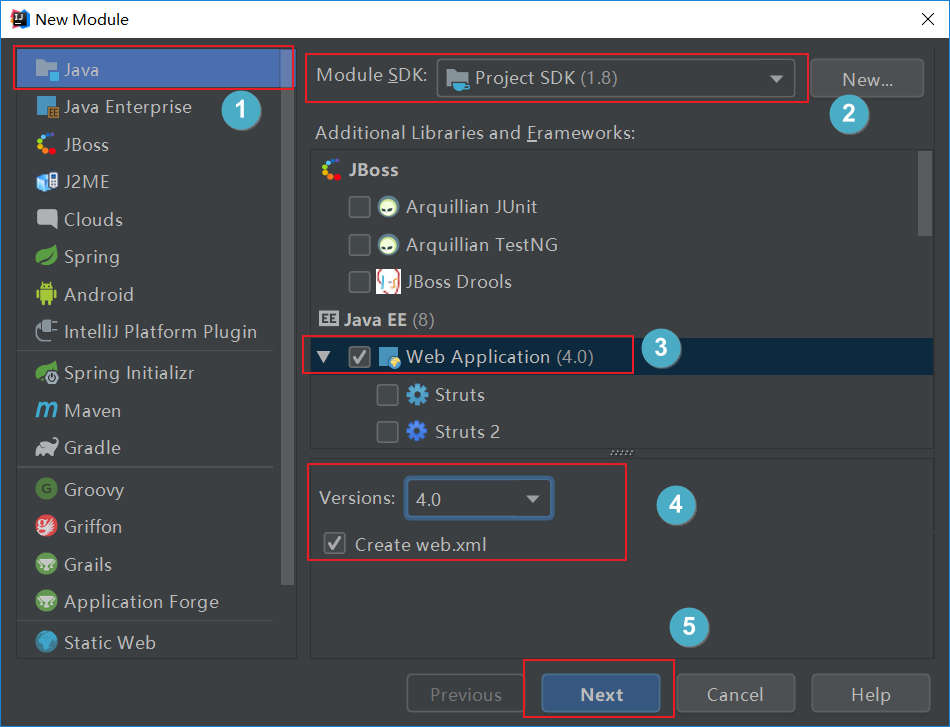Viewport: 950px width, 727px height.
Task: Tick the Struts 2 checkbox
Action: click(x=388, y=432)
